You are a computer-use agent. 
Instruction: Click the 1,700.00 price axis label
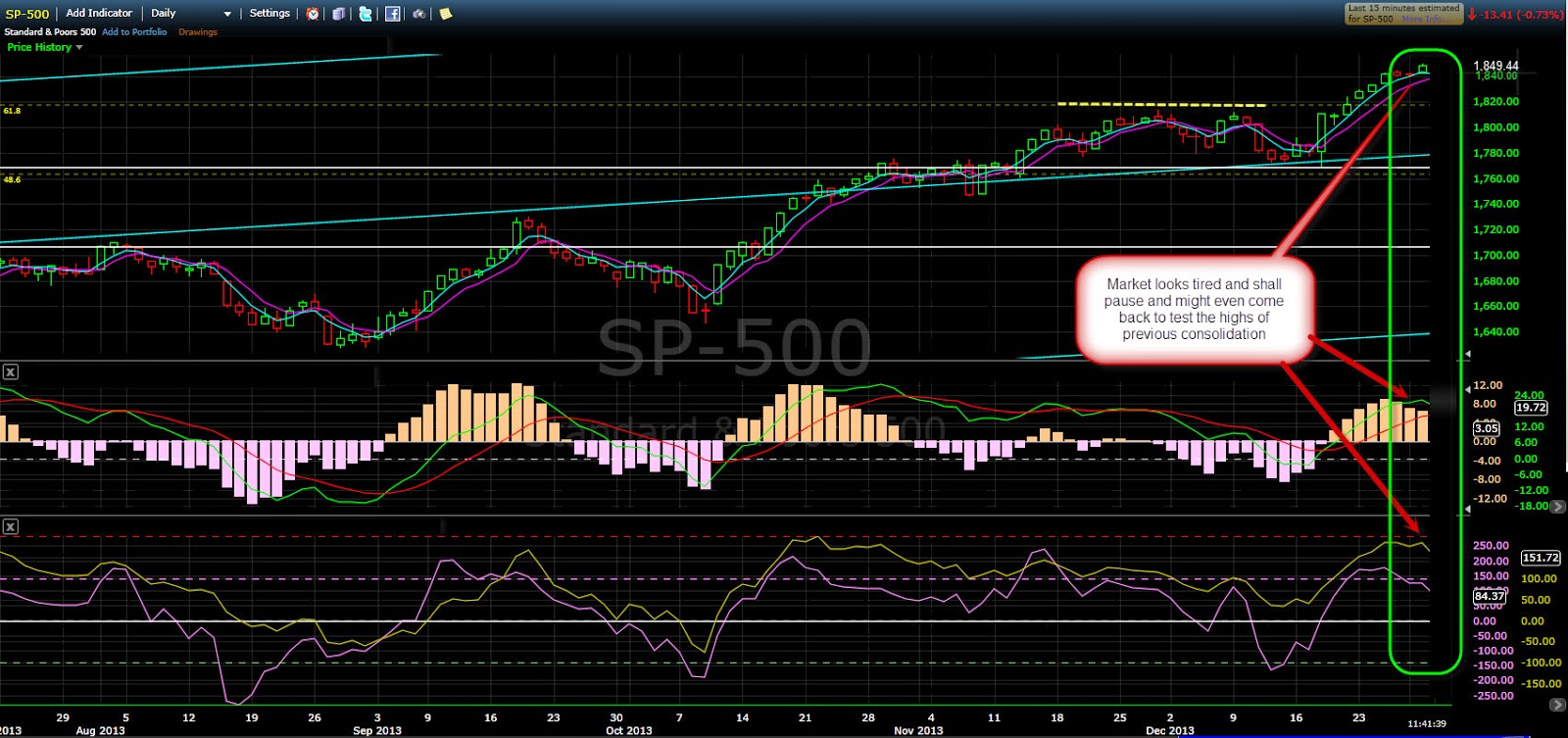pyautogui.click(x=1496, y=255)
